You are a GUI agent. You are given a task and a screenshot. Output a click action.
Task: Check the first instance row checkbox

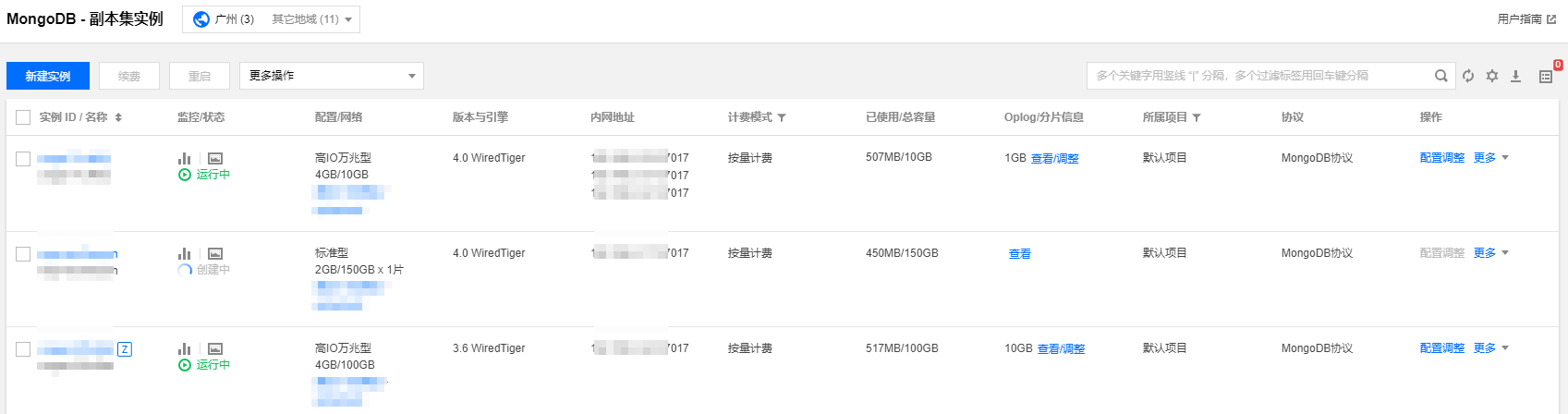pos(23,158)
